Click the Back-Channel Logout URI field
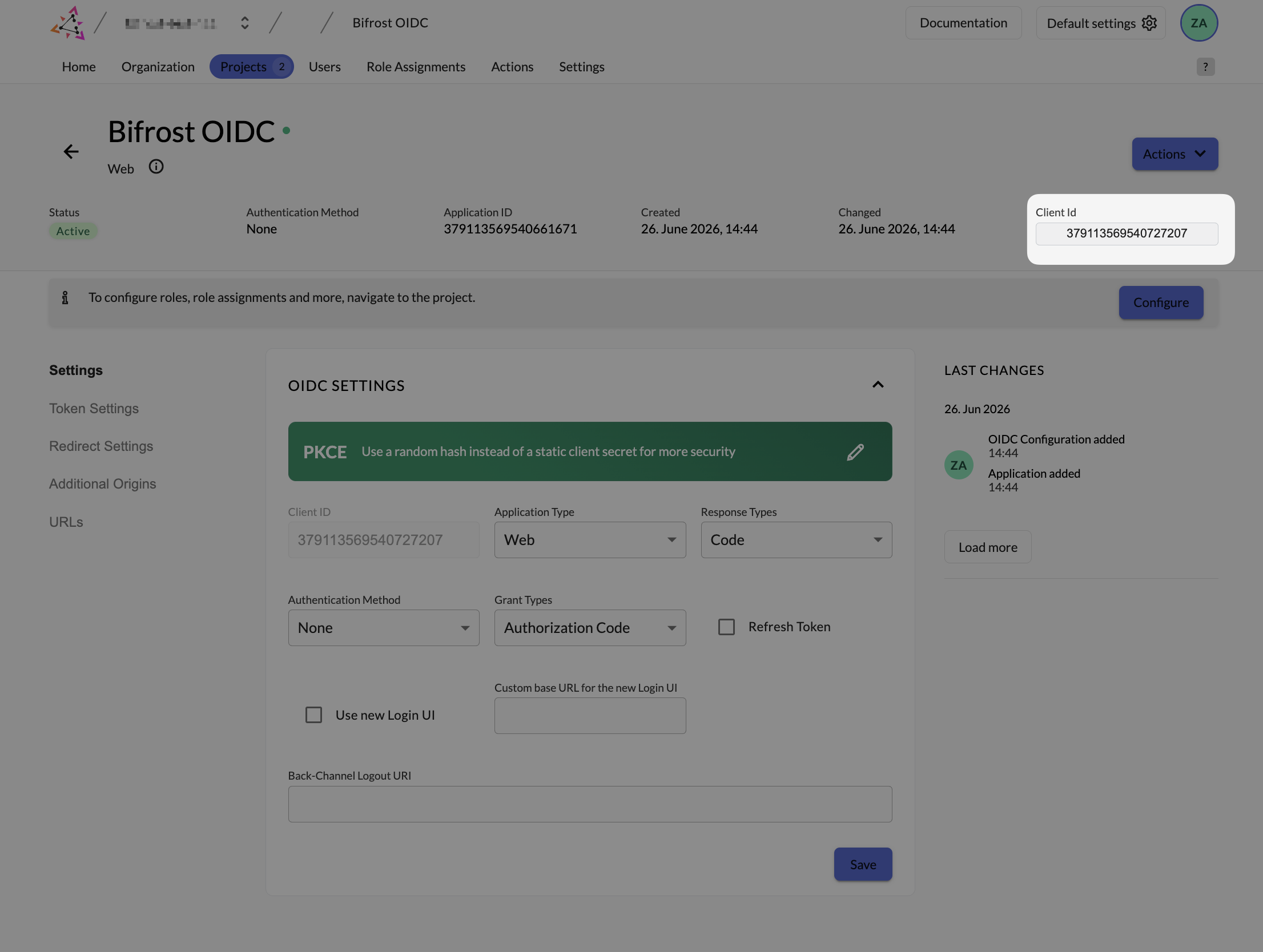Viewport: 1263px width, 952px height. (x=590, y=804)
